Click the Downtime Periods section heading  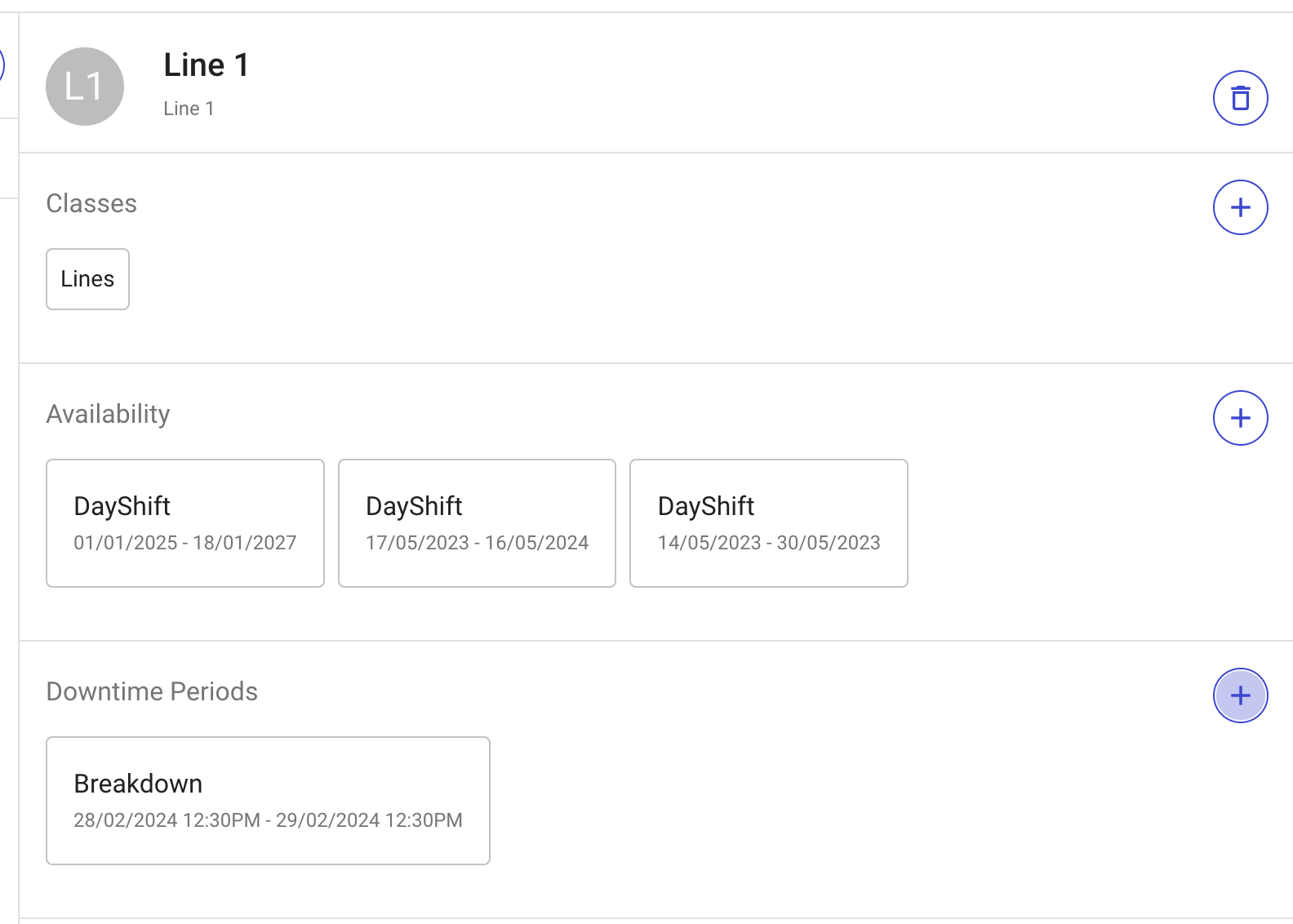[152, 691]
